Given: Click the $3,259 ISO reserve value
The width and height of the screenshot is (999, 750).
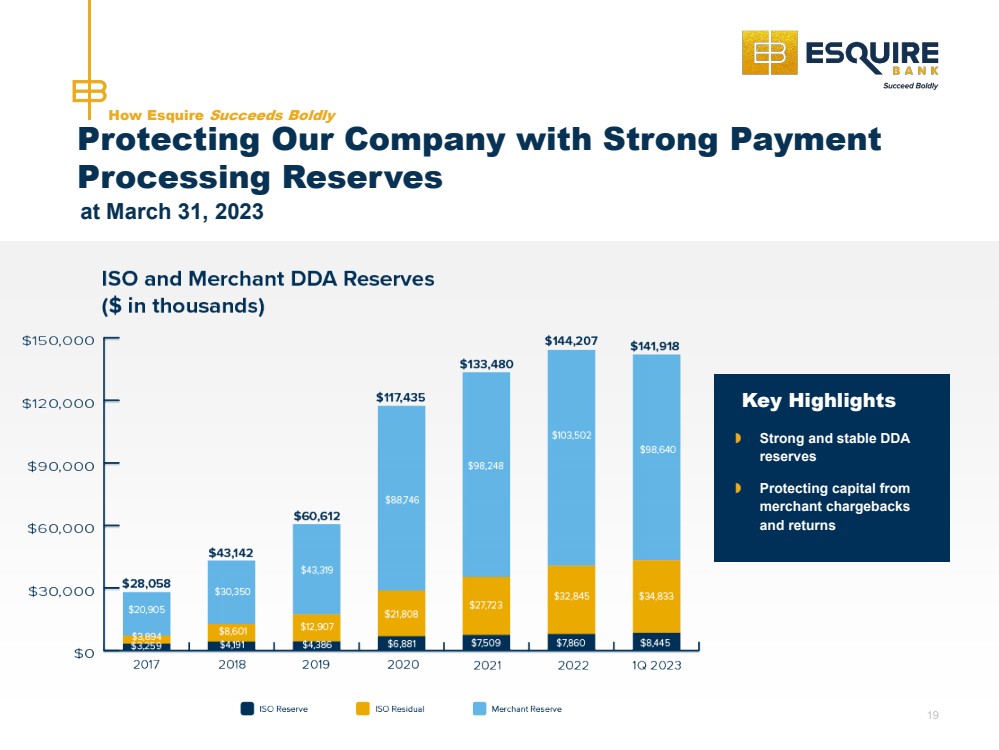Looking at the screenshot, I should (x=147, y=646).
